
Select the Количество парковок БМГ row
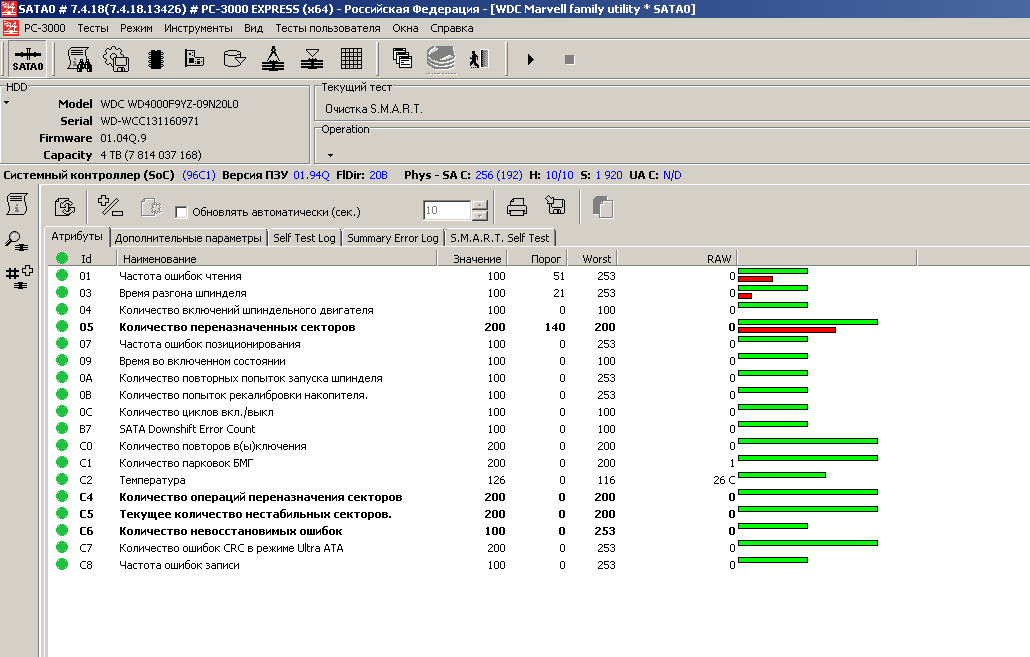point(481,463)
